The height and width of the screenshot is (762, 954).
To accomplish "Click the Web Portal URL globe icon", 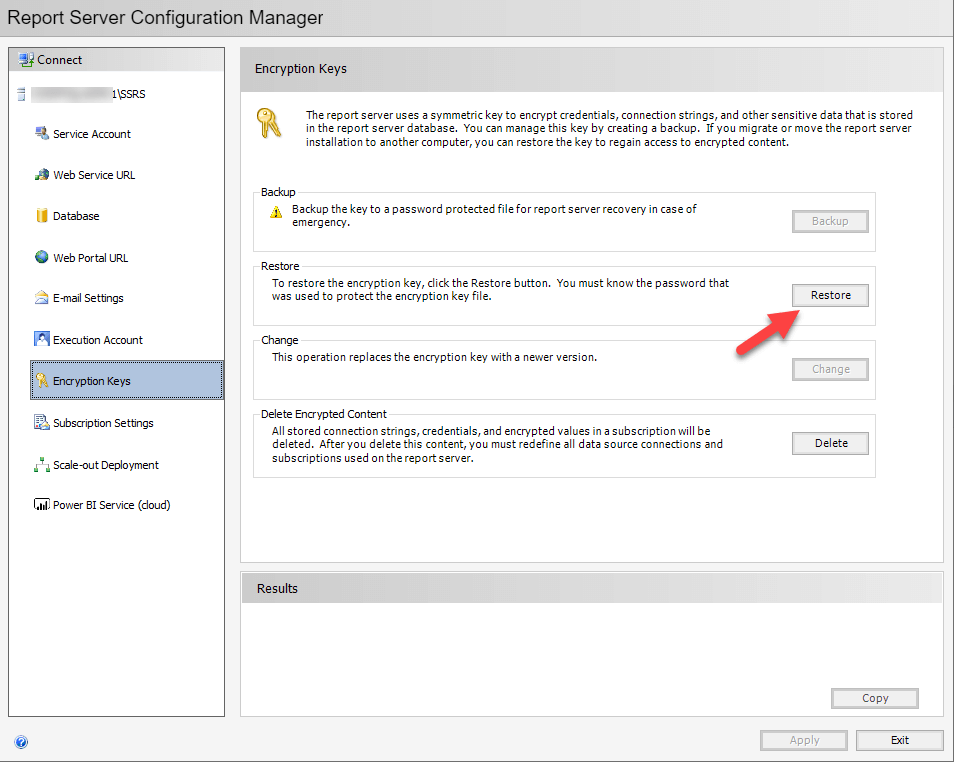I will point(41,257).
